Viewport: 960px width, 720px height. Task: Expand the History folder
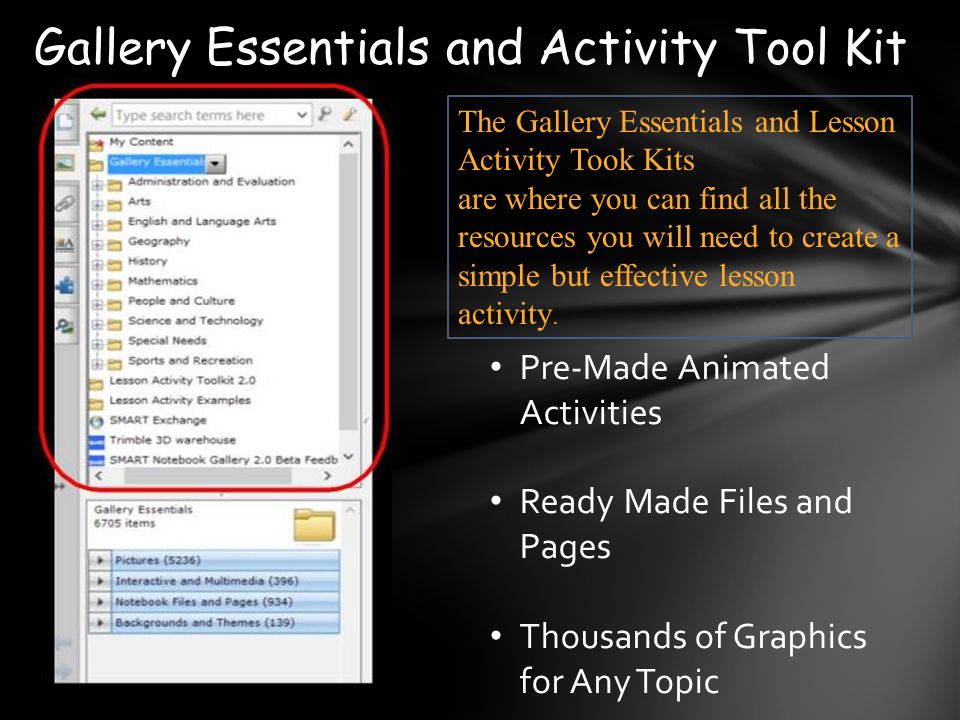point(97,264)
